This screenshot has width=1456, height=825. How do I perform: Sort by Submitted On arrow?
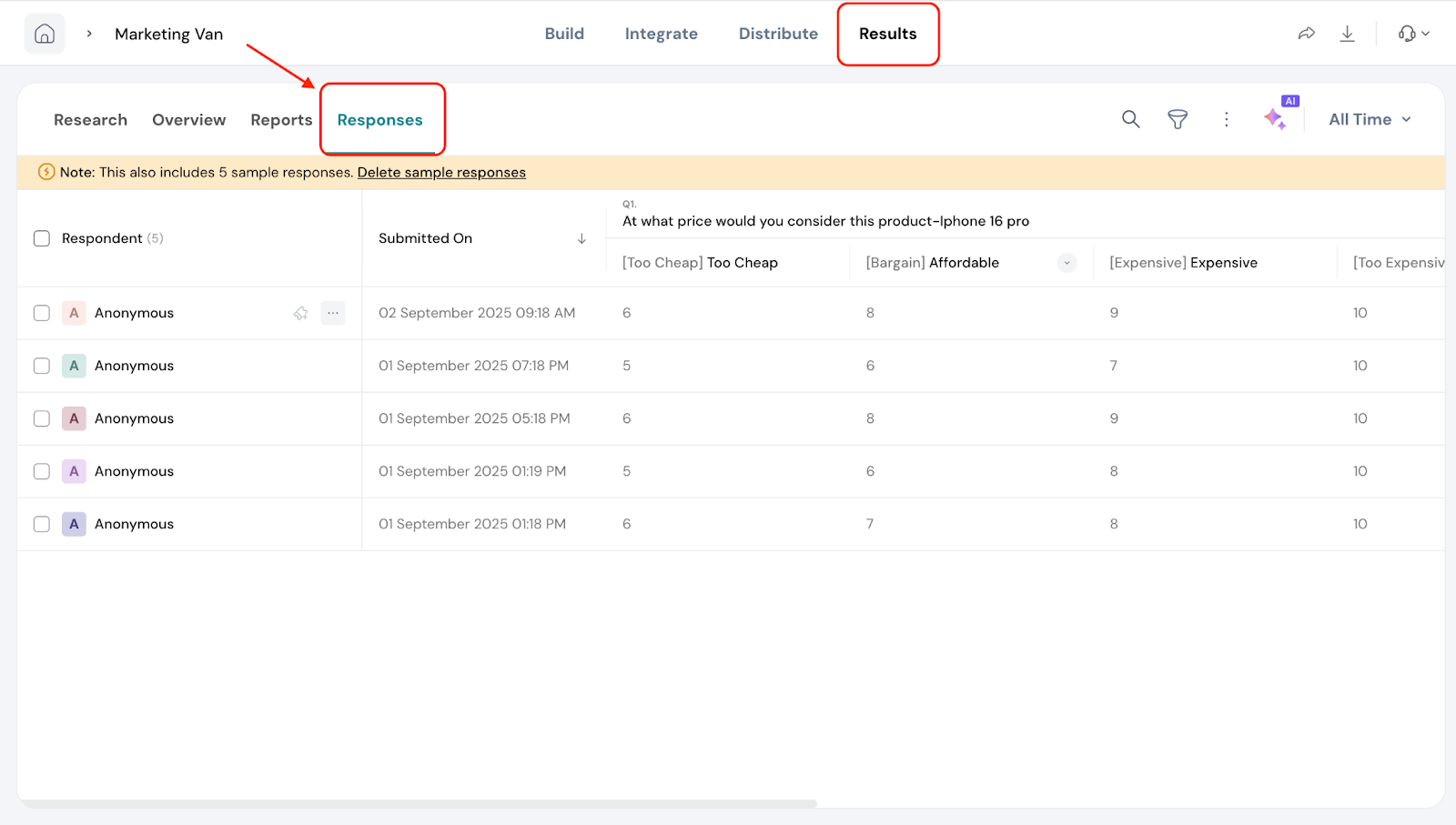coord(581,238)
